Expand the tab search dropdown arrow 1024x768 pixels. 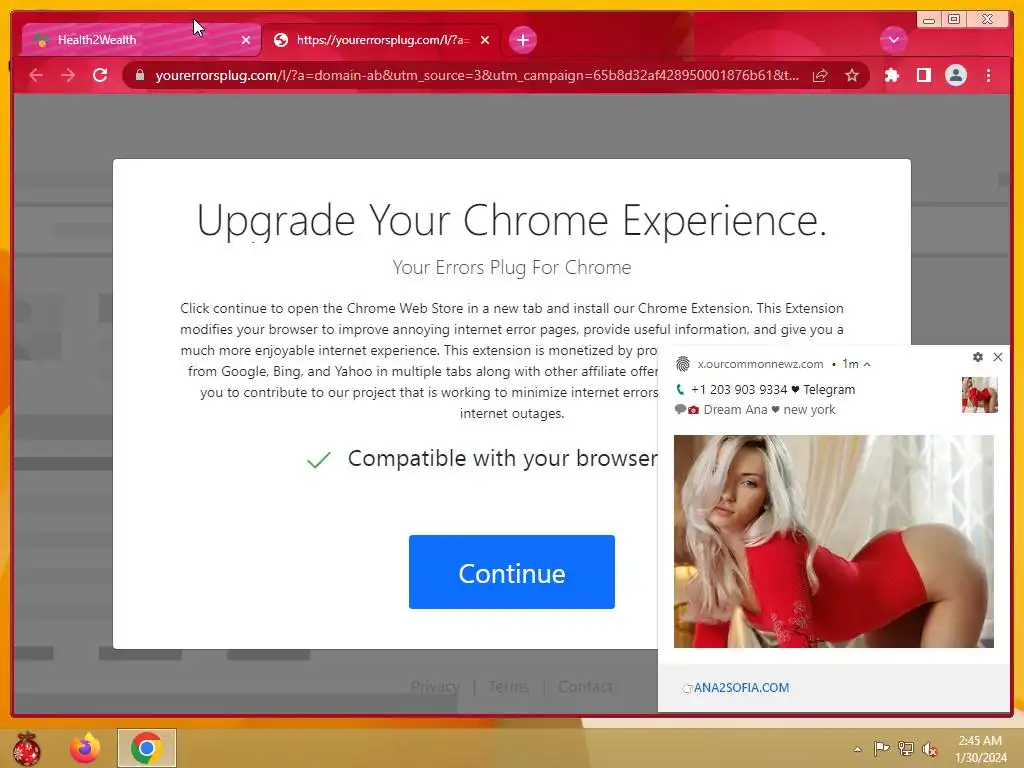[893, 40]
